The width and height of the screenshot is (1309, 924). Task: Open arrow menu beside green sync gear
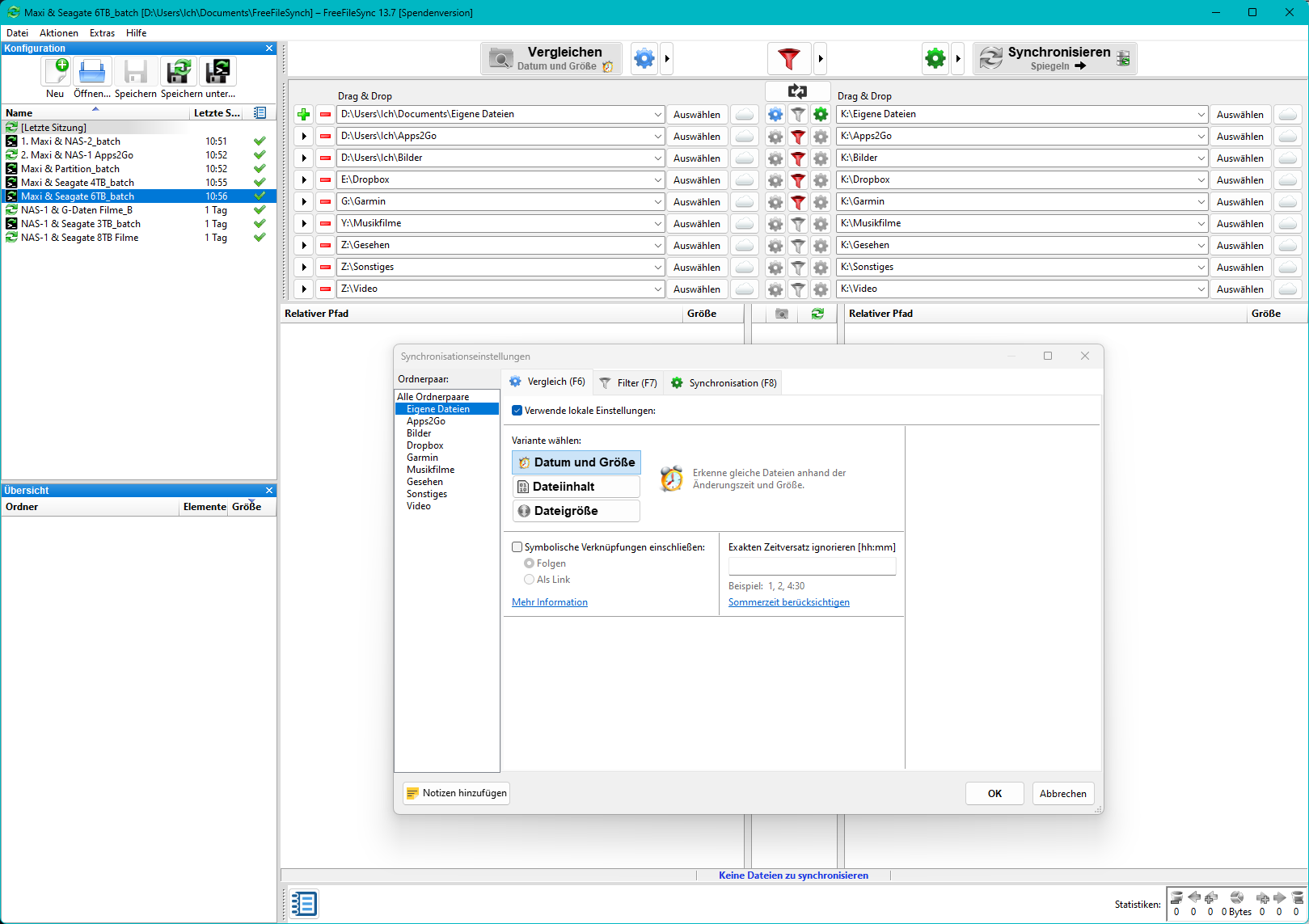tap(957, 58)
